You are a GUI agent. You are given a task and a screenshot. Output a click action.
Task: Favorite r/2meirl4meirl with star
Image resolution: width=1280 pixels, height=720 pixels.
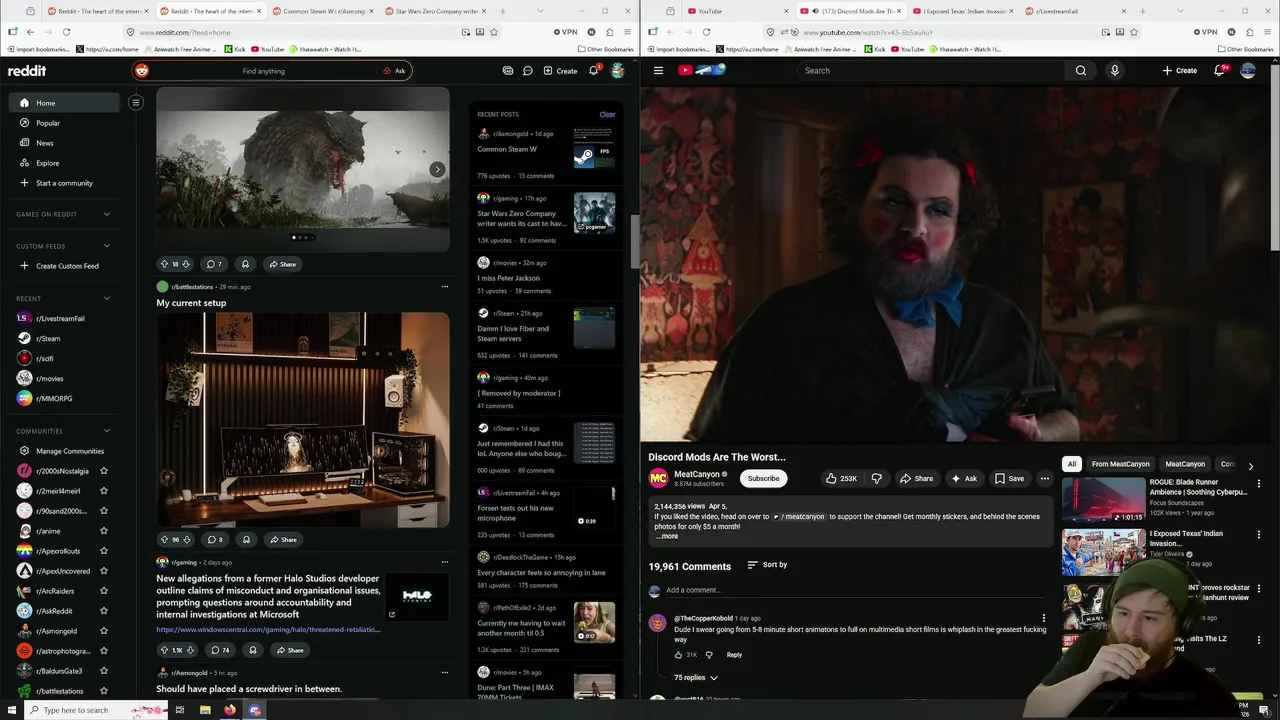click(x=103, y=491)
